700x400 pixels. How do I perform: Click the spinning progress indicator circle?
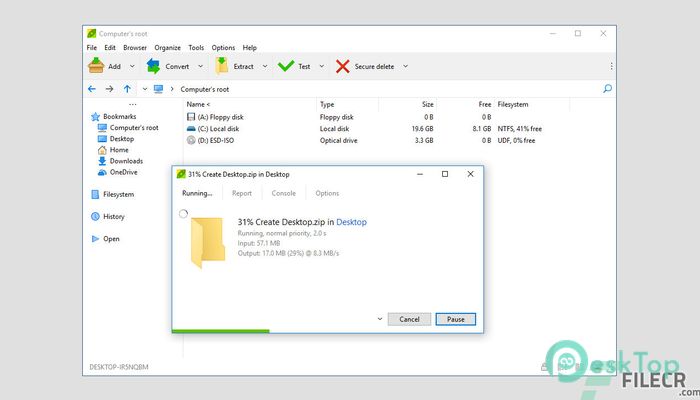click(183, 214)
